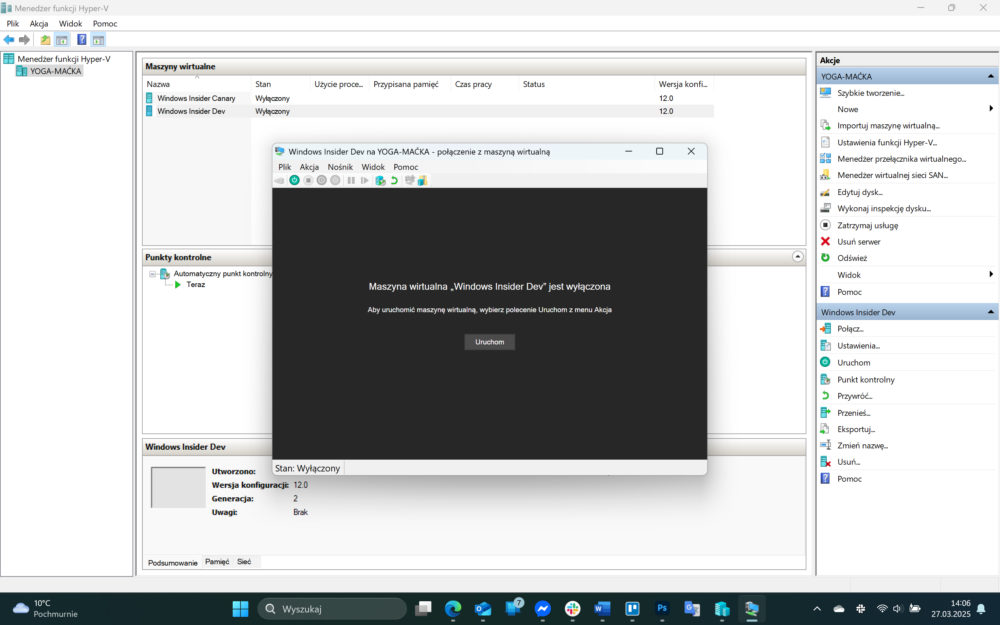
Task: Click Ustawienia... in the Actions pane
Action: 858,346
